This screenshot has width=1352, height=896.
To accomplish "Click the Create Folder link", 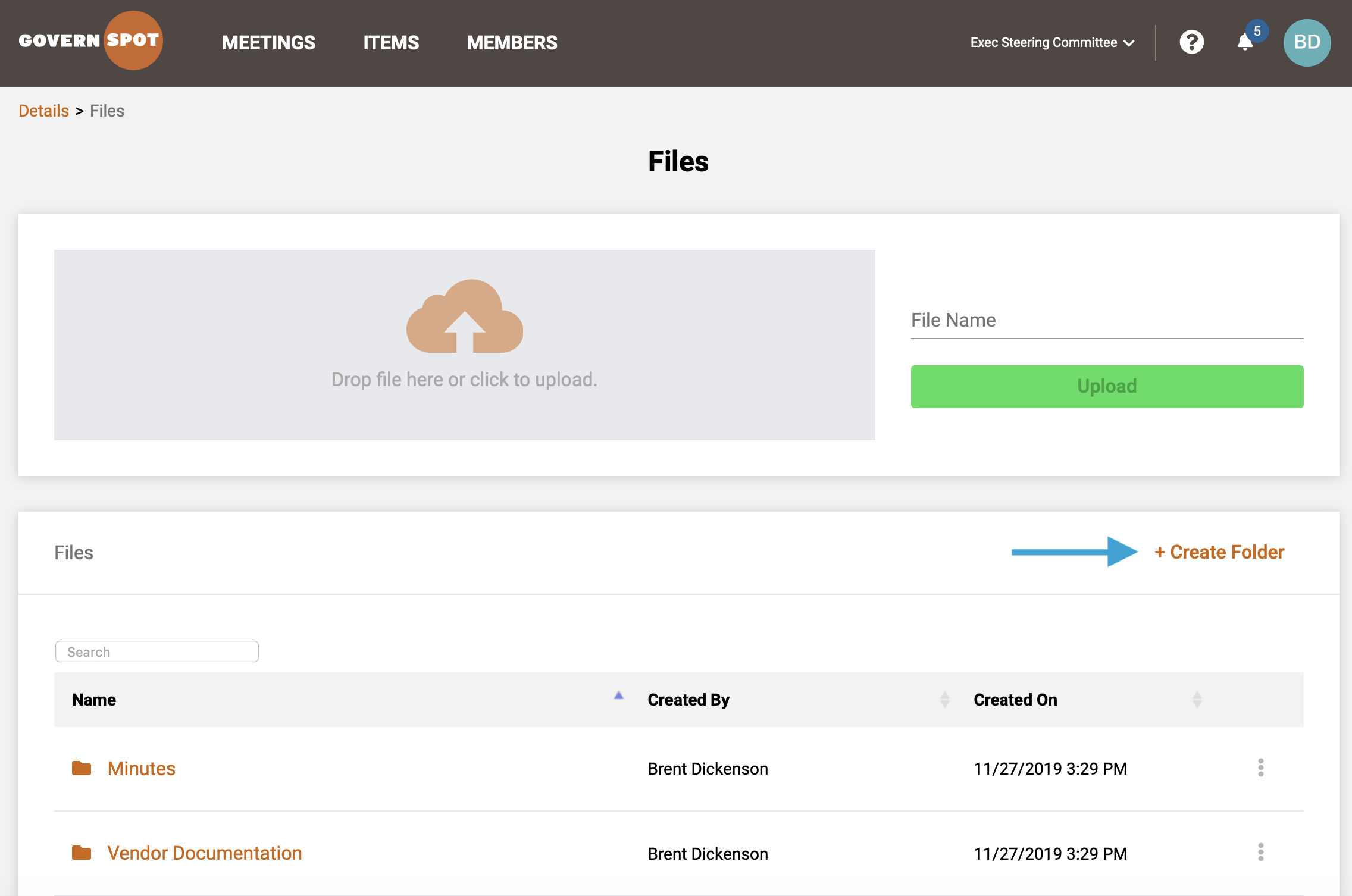I will coord(1219,552).
